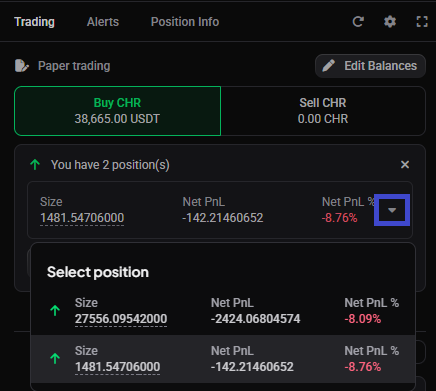The image size is (436, 391).
Task: Choose the list position with size 1481.54706000
Action: (x=223, y=359)
